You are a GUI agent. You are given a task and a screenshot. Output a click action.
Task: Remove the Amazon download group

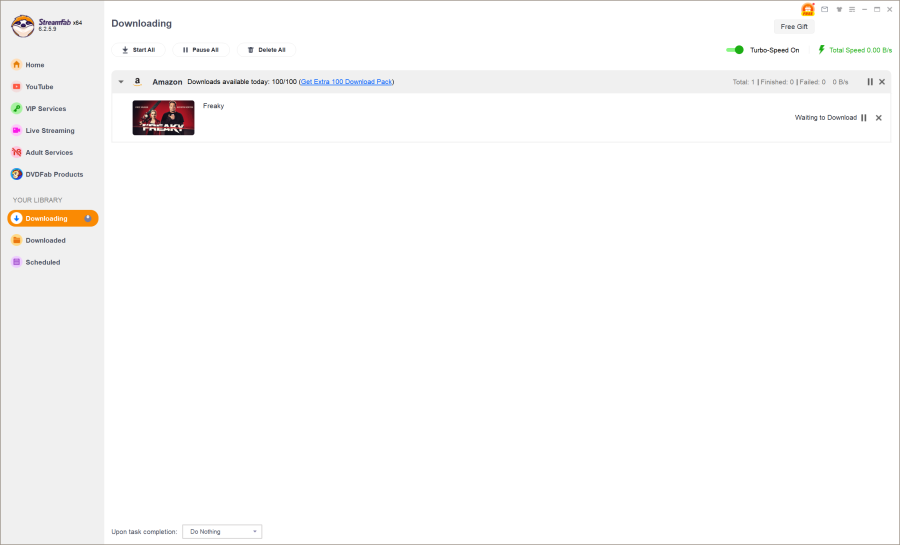point(882,82)
